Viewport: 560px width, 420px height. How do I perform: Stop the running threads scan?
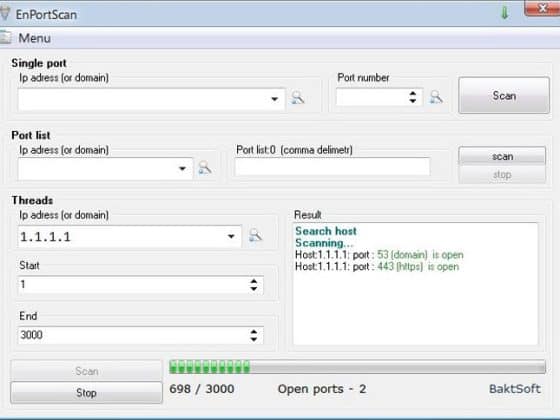86,392
